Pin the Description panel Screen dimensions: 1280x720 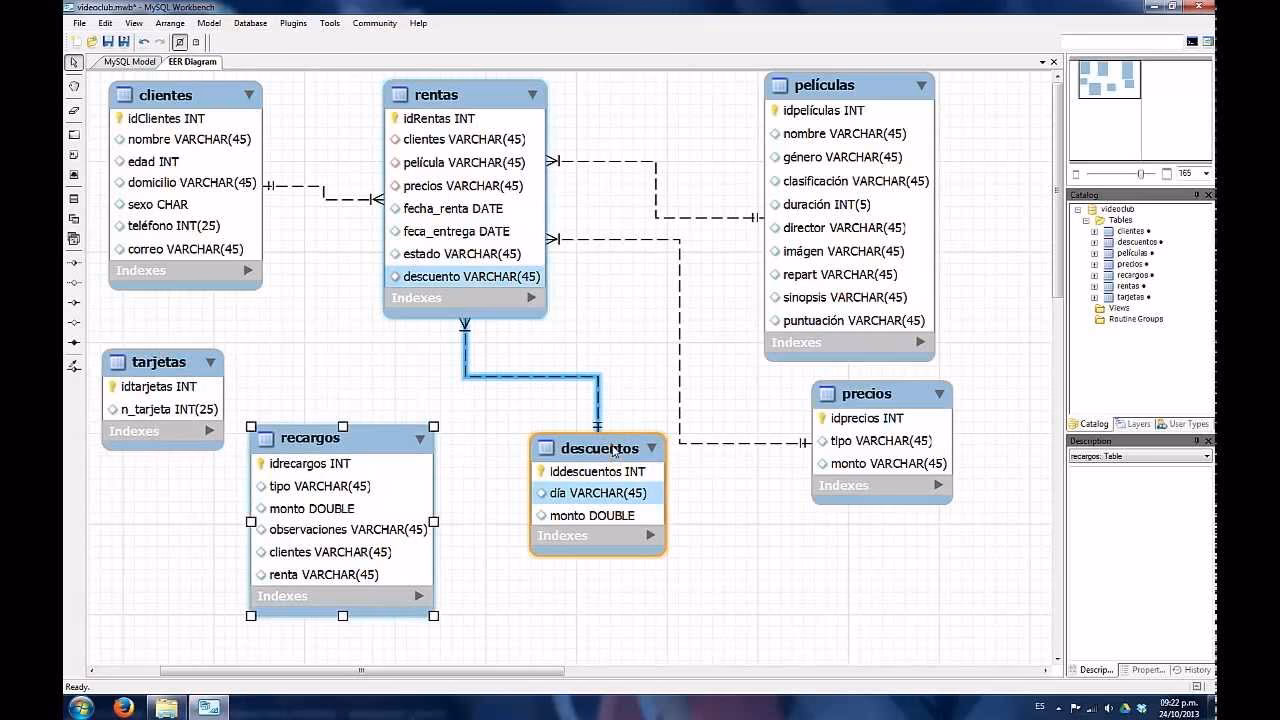(x=1197, y=441)
